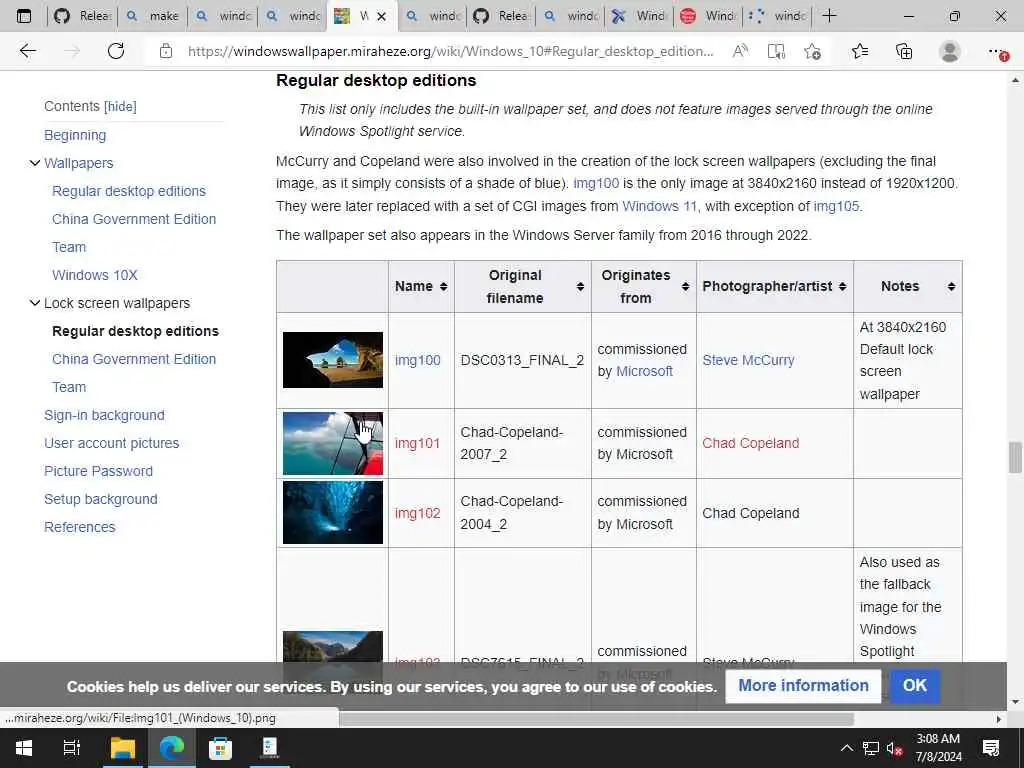Viewport: 1024px width, 768px height.
Task: Open the last 'windo' tab with dots icon
Action: [777, 16]
